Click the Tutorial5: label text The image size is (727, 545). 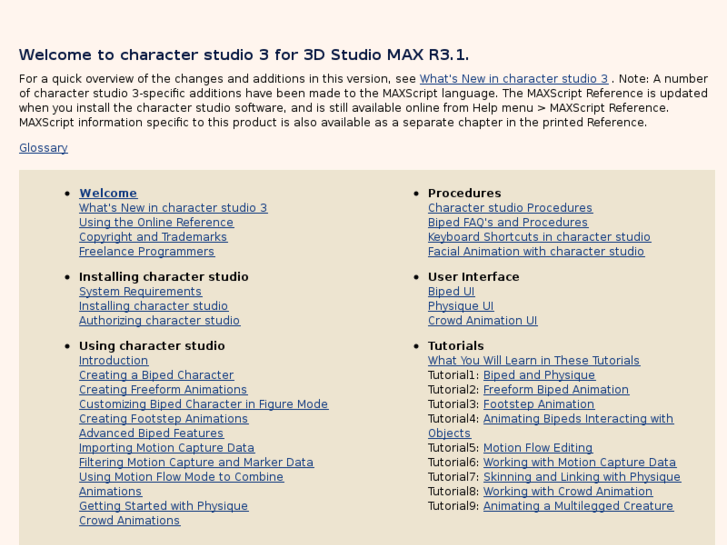pyautogui.click(x=453, y=448)
